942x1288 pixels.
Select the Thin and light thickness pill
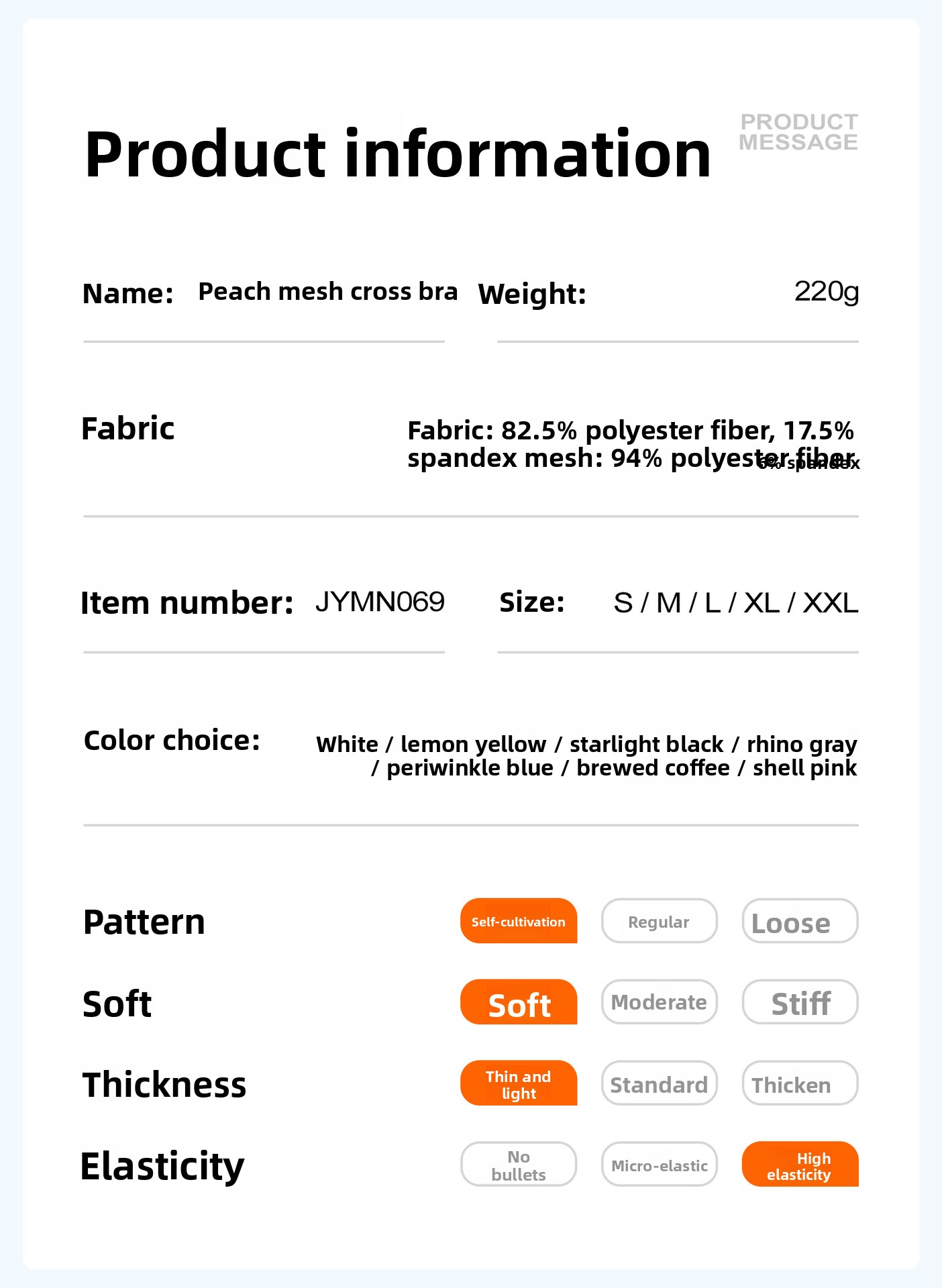click(519, 1083)
